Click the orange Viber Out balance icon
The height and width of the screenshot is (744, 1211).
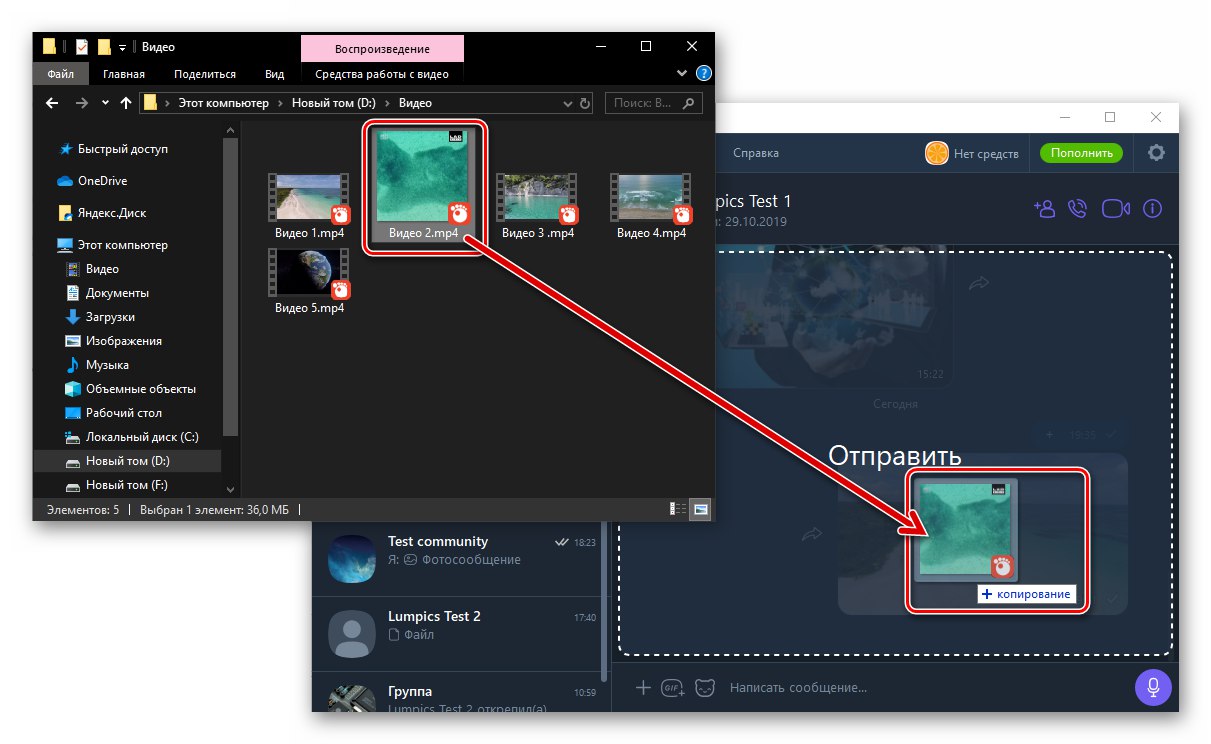click(936, 153)
